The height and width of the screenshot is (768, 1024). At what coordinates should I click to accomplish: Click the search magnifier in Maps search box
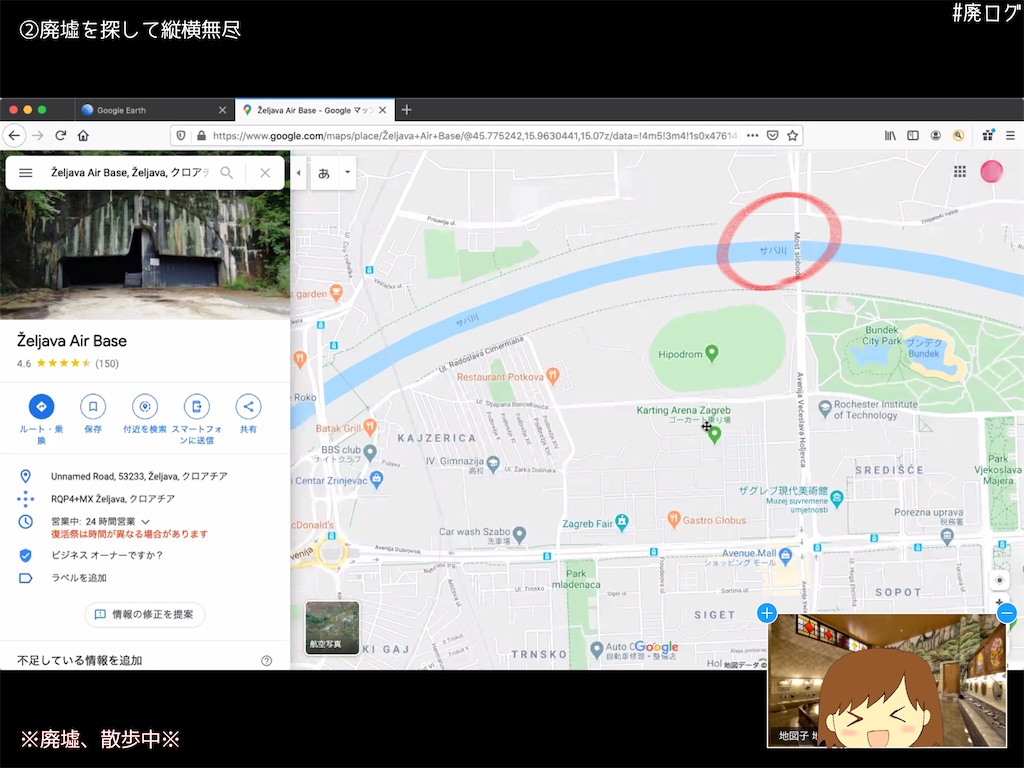[x=227, y=172]
